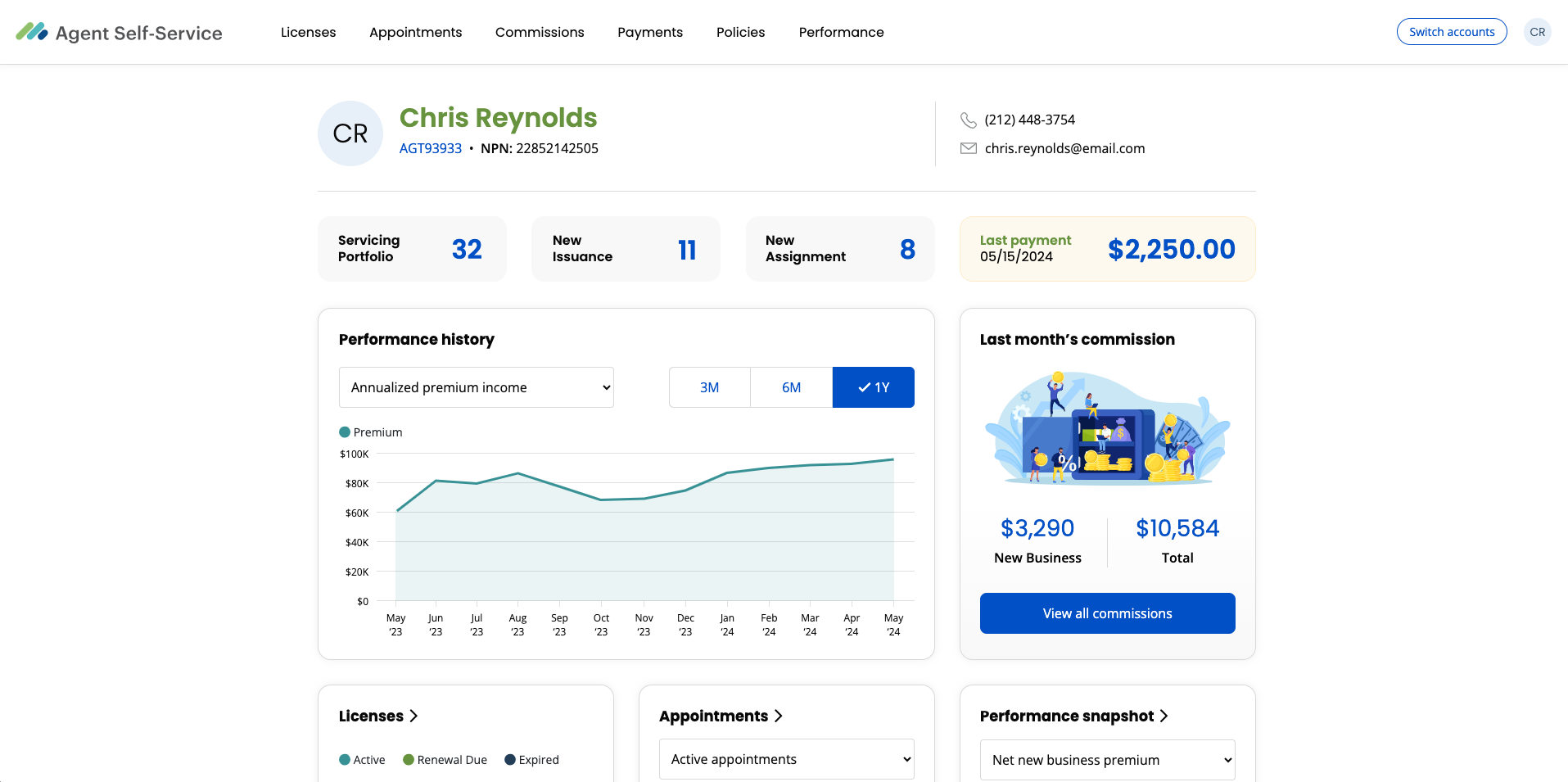Select the 3M time range option
Viewport: 1568px width, 782px height.
click(709, 387)
